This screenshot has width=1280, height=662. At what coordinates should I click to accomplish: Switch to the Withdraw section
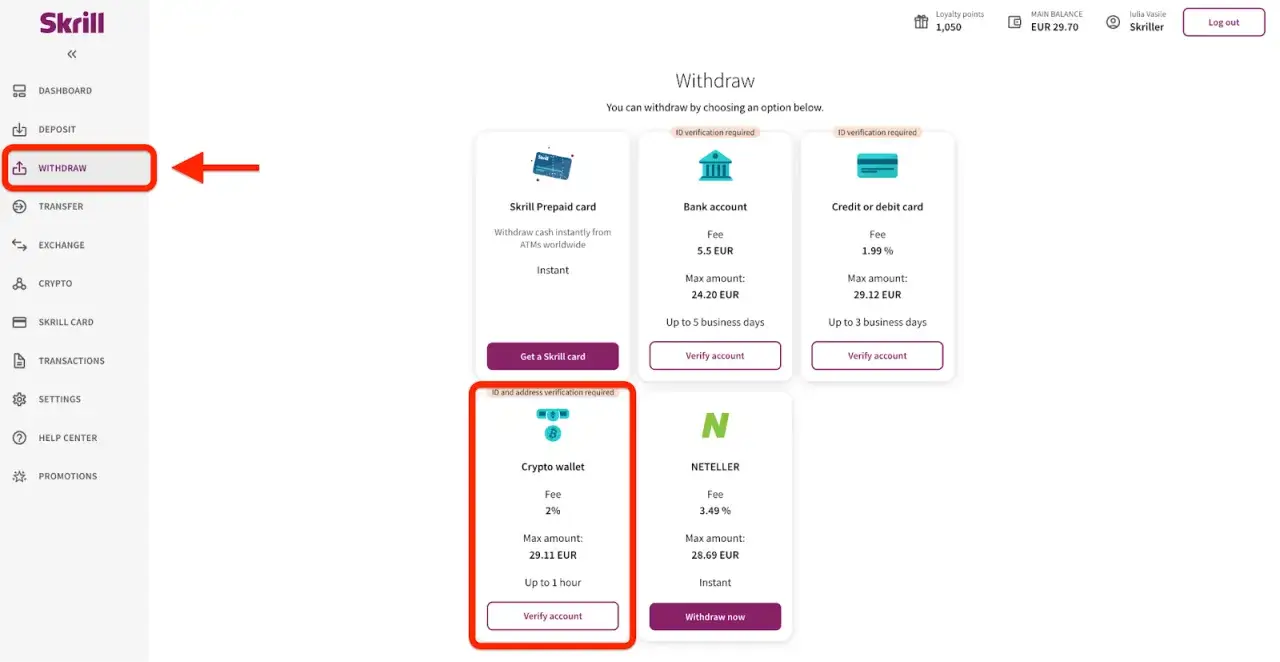tap(62, 168)
